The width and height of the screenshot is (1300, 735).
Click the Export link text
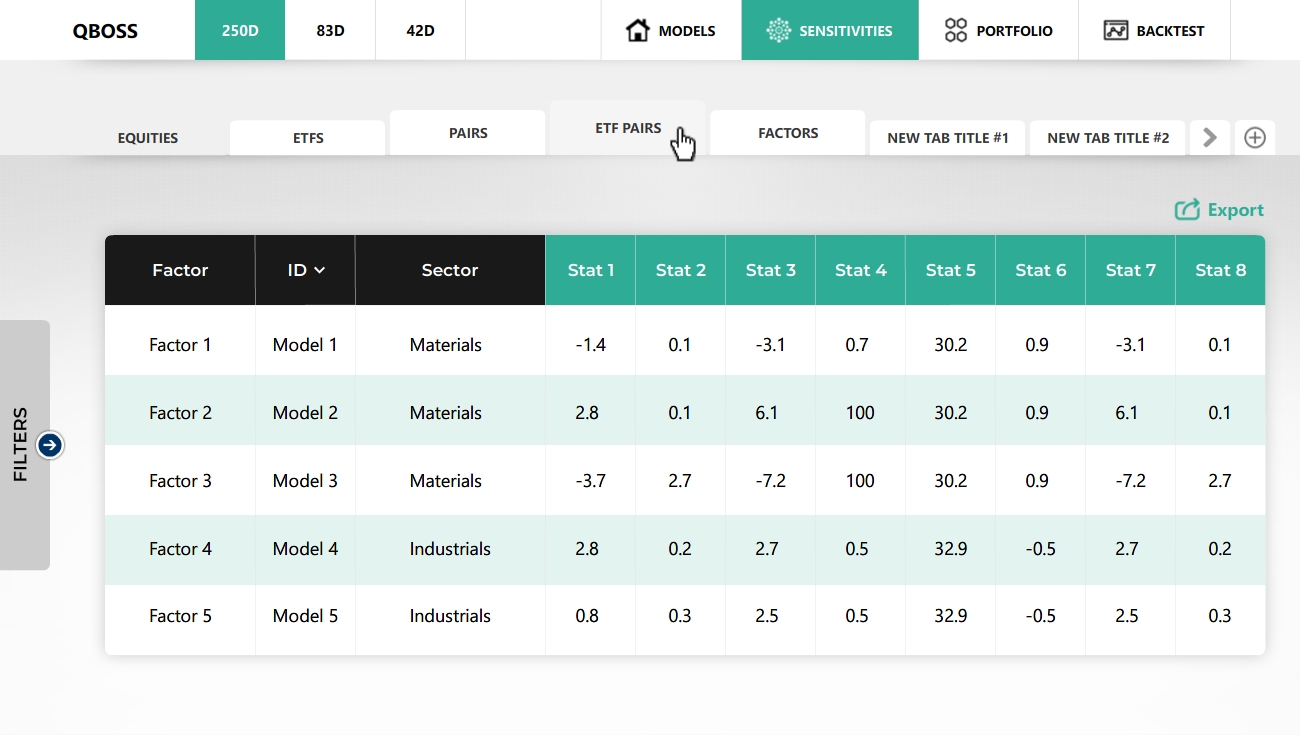pyautogui.click(x=1235, y=210)
